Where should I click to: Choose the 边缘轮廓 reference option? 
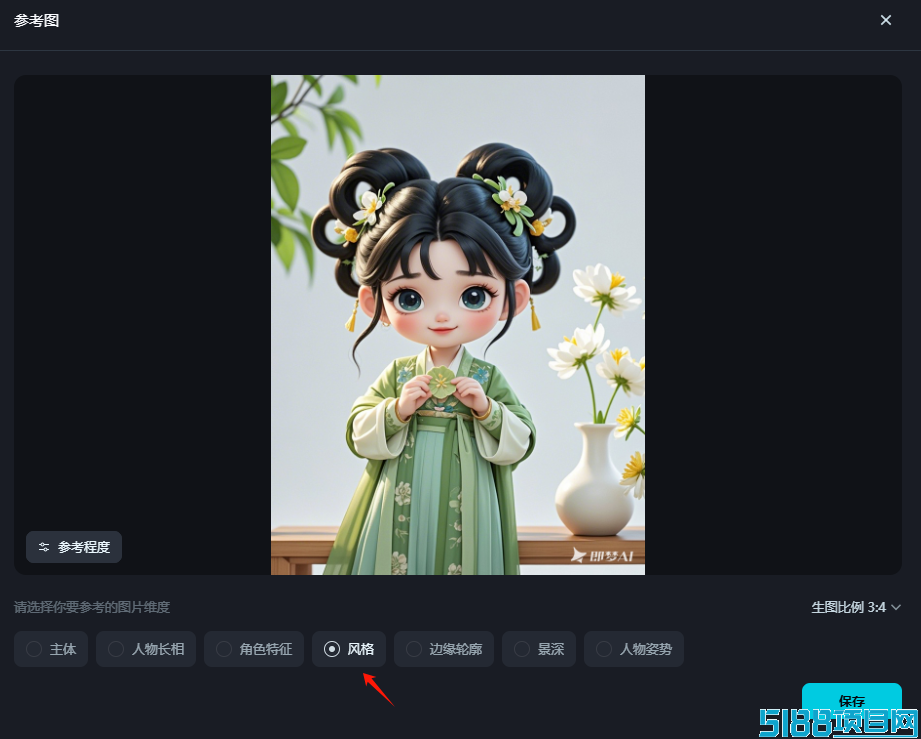tap(444, 649)
